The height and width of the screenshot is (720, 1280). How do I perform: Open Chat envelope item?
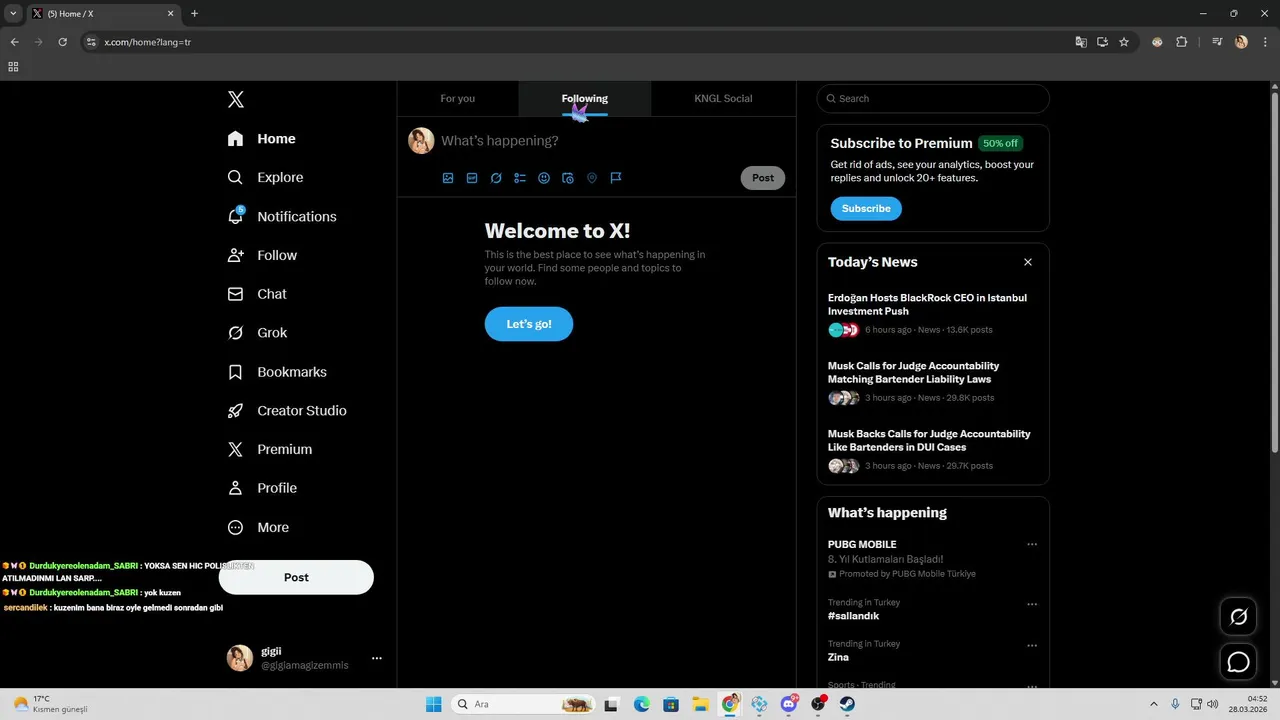(257, 294)
